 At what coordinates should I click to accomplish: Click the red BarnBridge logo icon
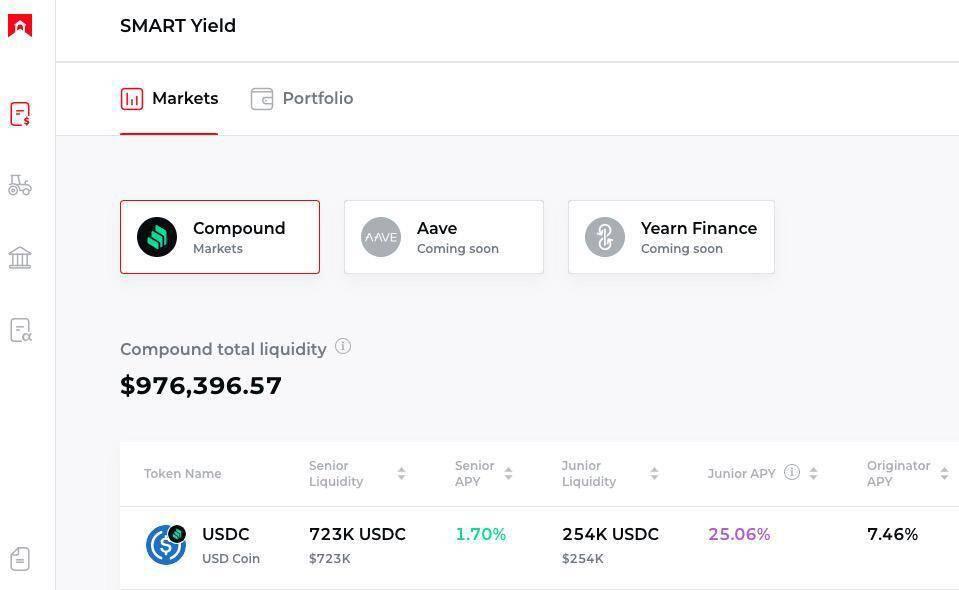click(x=20, y=26)
